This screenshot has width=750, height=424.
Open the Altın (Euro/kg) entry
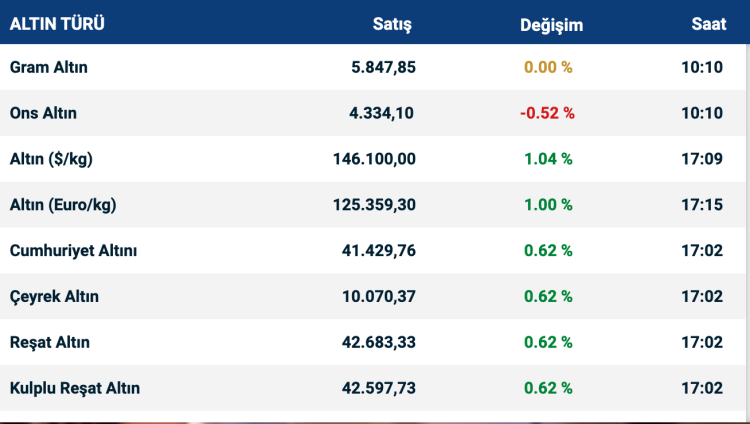point(63,205)
